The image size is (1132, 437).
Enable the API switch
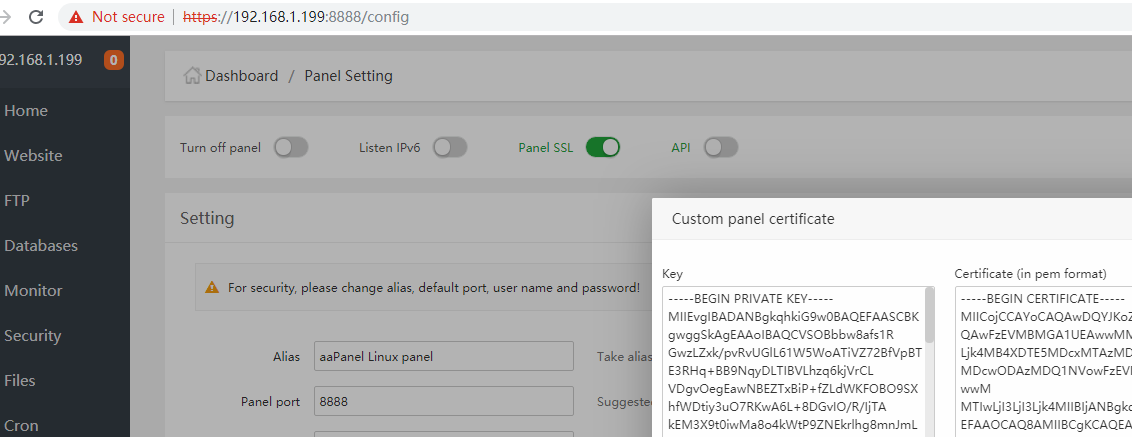721,148
